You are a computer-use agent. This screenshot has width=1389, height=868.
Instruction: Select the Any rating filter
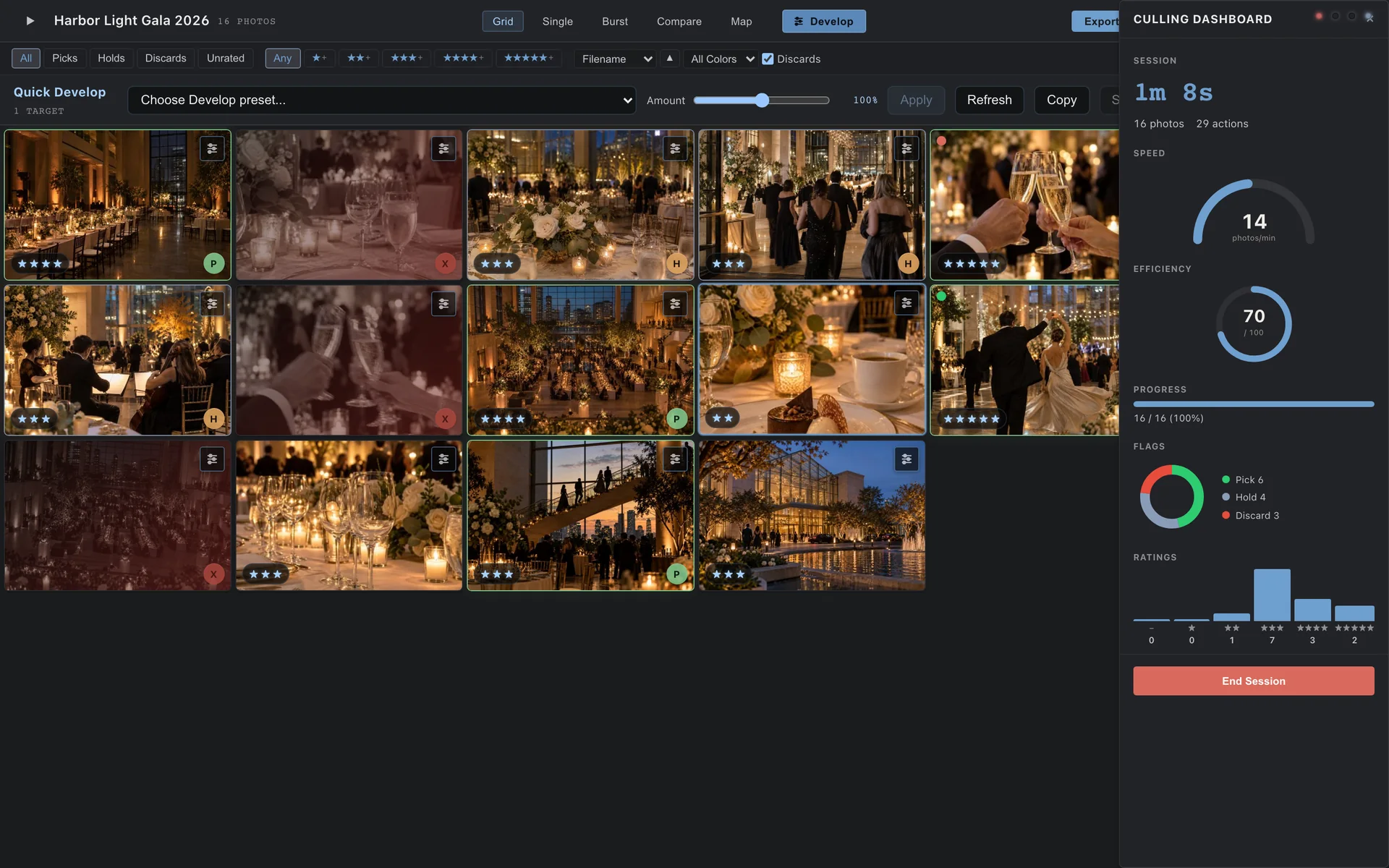[x=282, y=58]
